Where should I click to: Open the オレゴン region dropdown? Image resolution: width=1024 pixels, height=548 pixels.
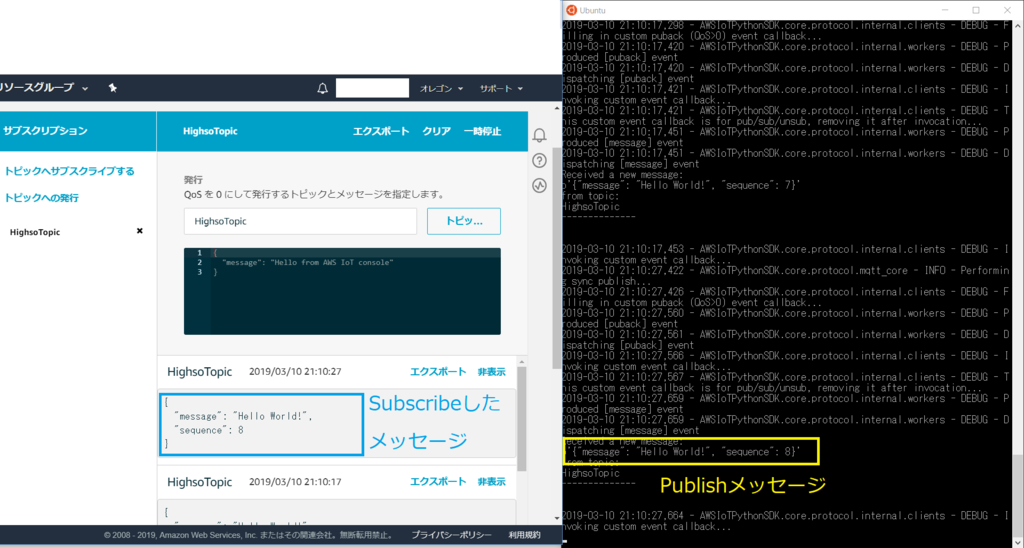[441, 88]
